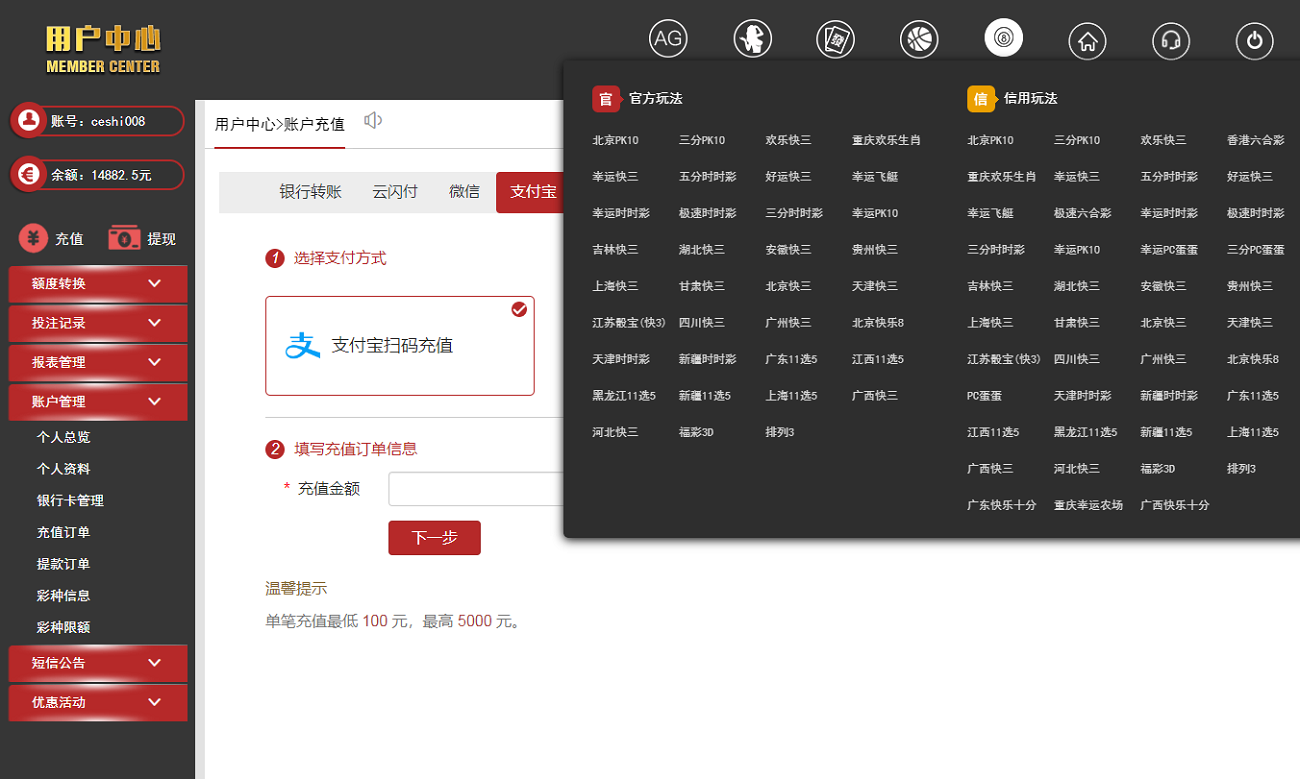The image size is (1300, 779).
Task: Toggle the speaker announcement icon
Action: (373, 121)
